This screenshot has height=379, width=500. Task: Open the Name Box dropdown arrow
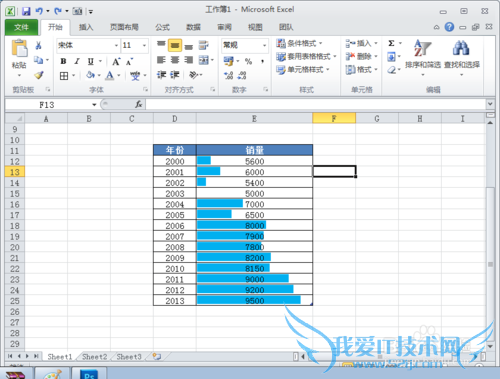[x=94, y=105]
